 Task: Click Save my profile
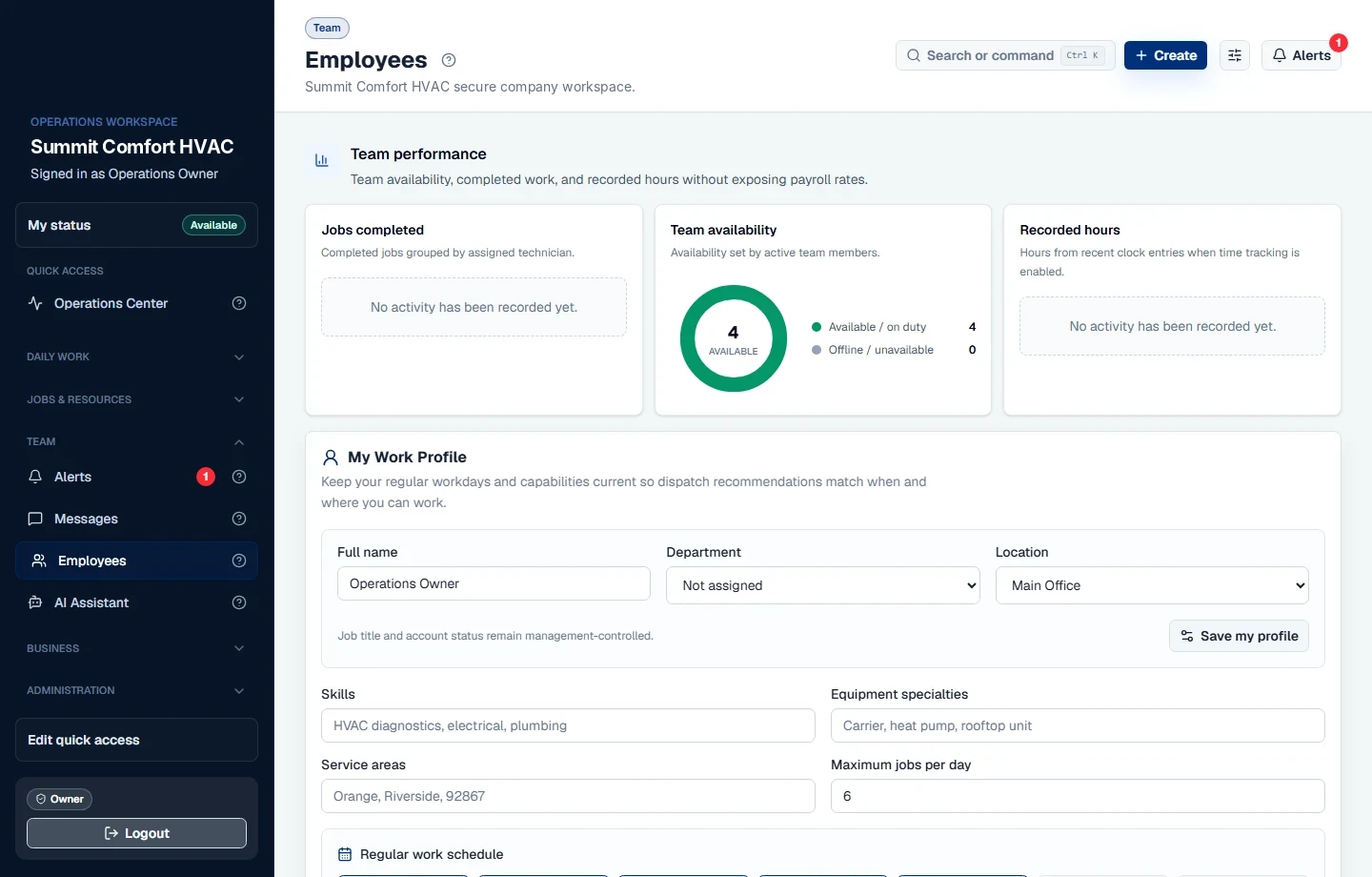[1239, 636]
